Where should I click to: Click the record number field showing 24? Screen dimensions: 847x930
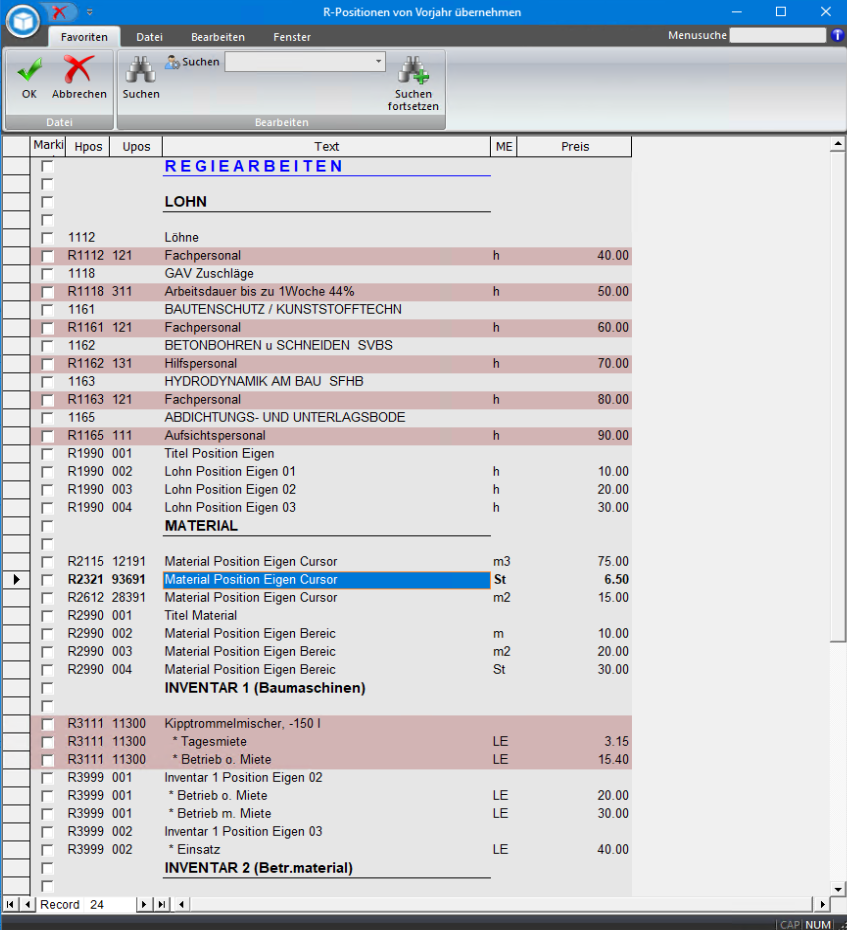click(110, 904)
